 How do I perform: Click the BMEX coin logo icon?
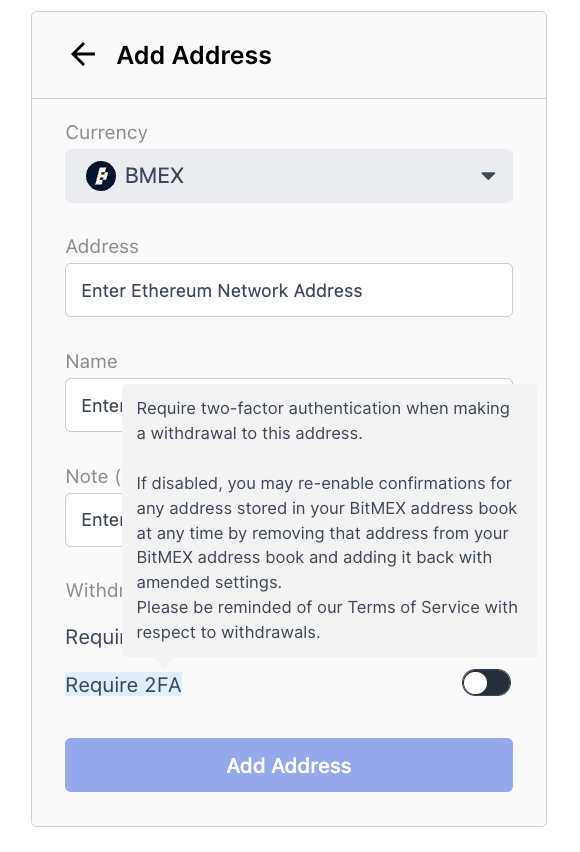click(101, 176)
